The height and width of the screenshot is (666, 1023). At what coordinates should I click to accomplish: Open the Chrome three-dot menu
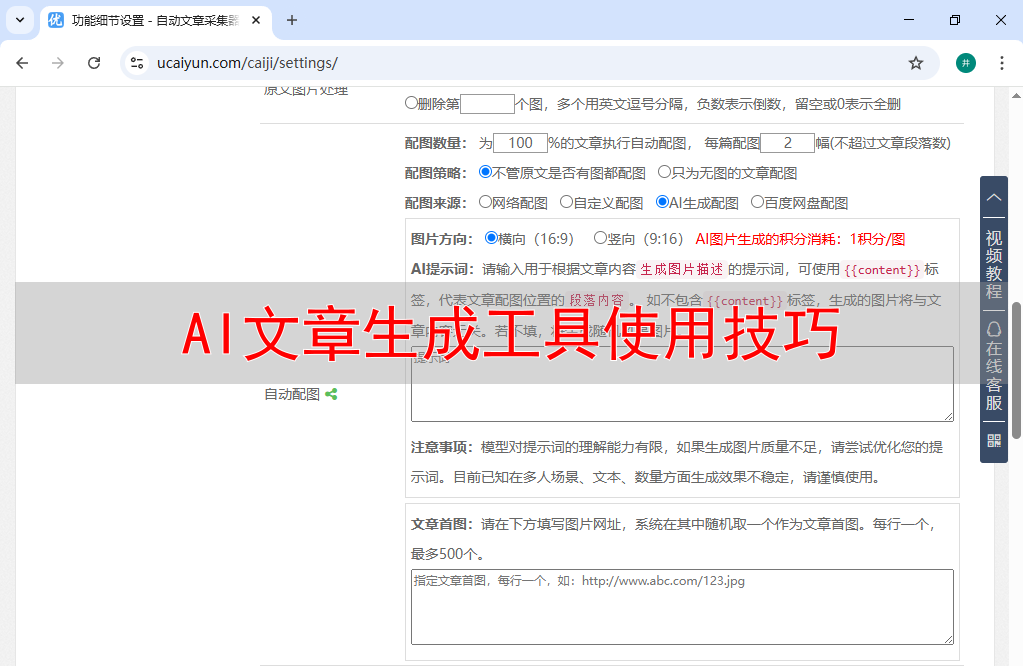point(1001,63)
